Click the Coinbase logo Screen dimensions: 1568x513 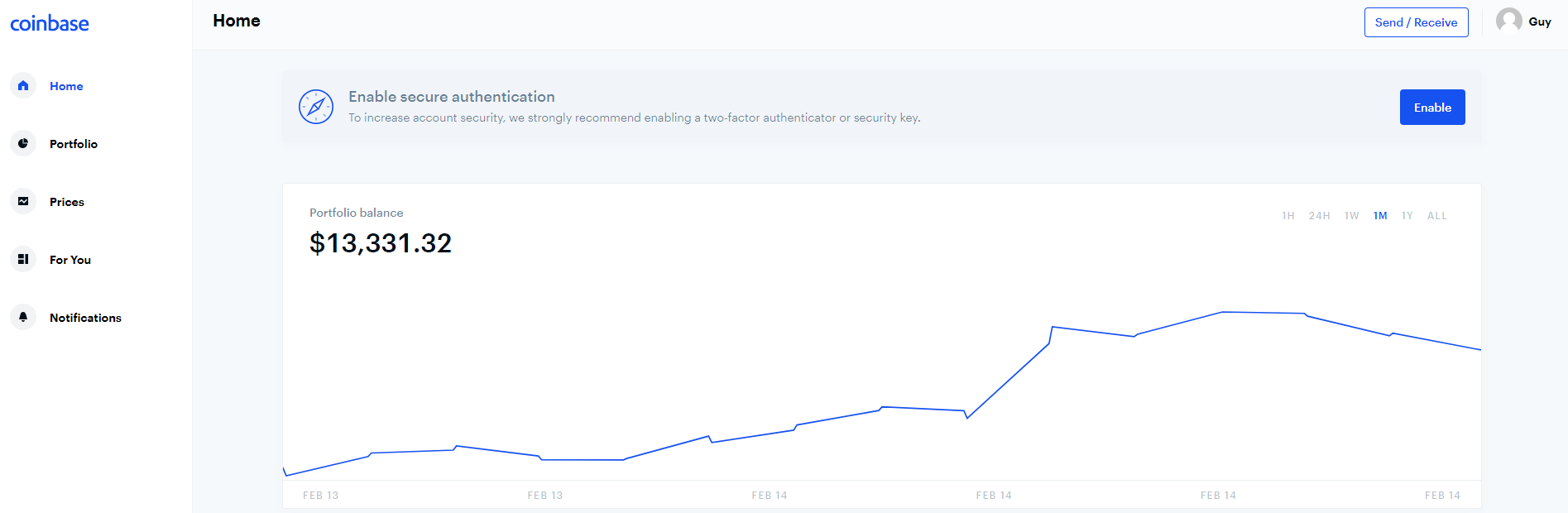coord(50,23)
